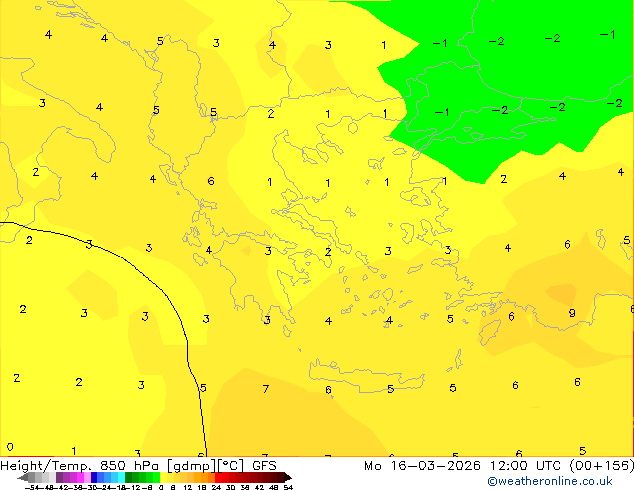Click the dark navy blue legend swatch
This screenshot has height=490, width=634.
coord(94,478)
